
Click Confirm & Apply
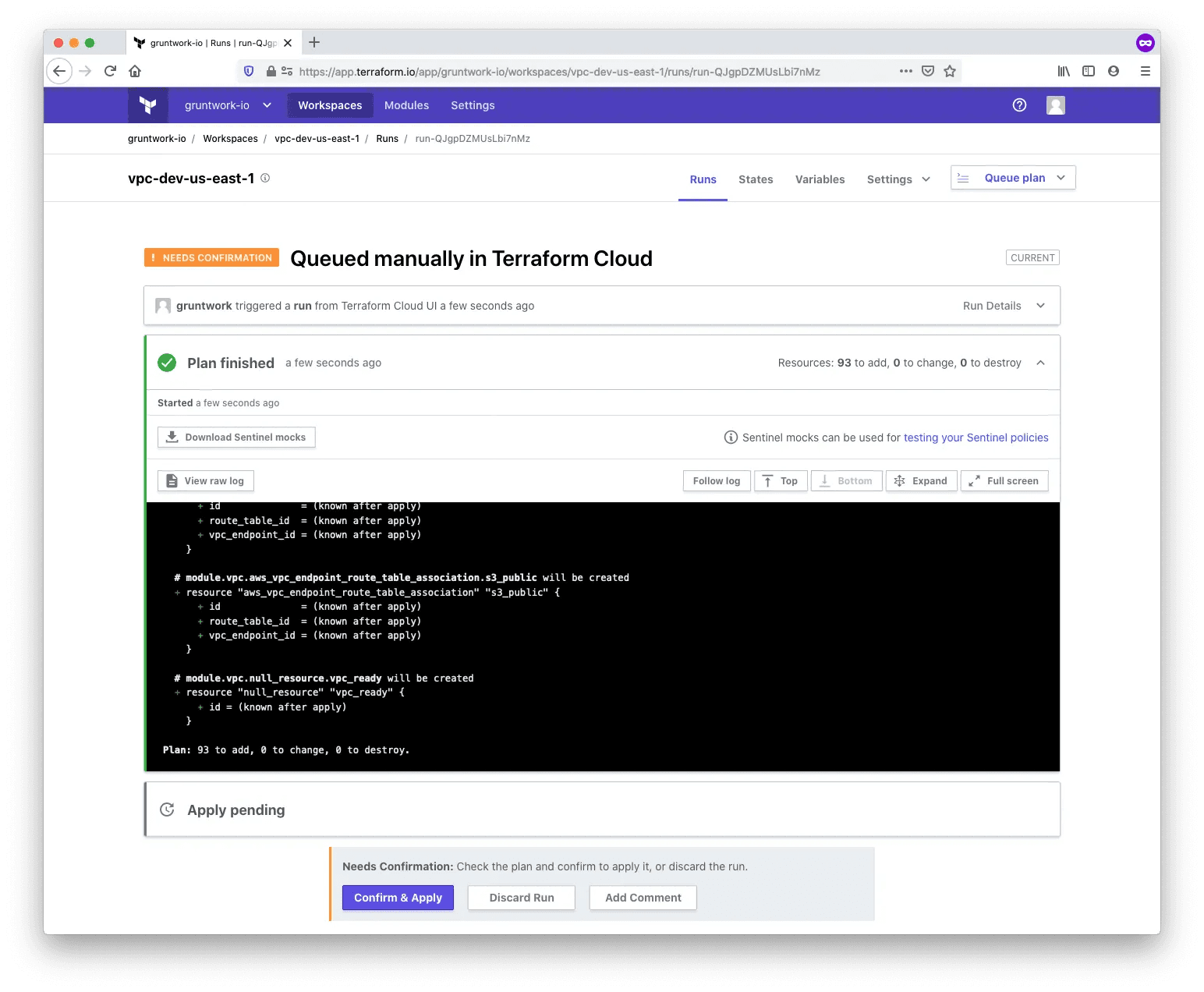[x=398, y=898]
